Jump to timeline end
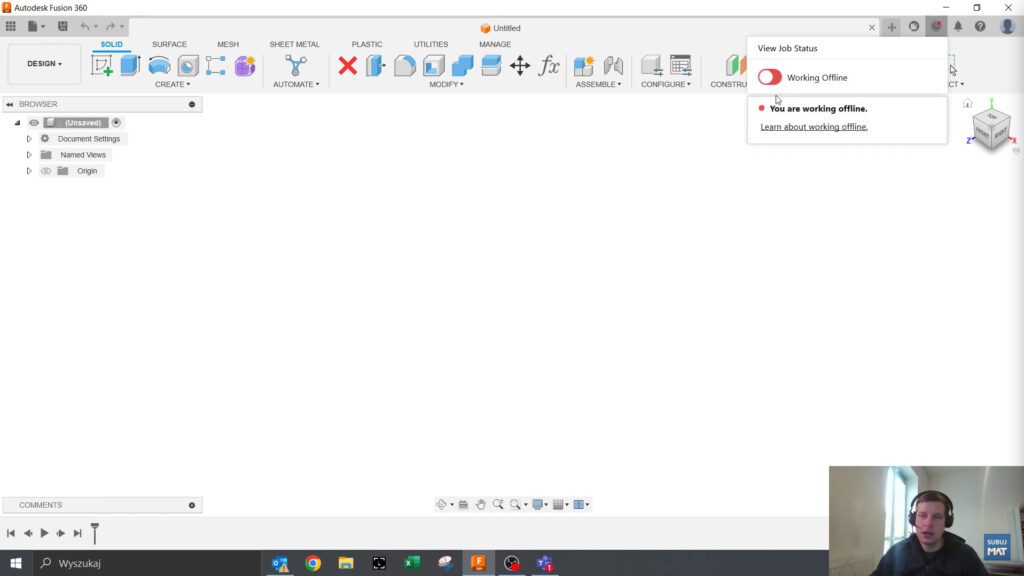This screenshot has height=576, width=1024. [78, 533]
